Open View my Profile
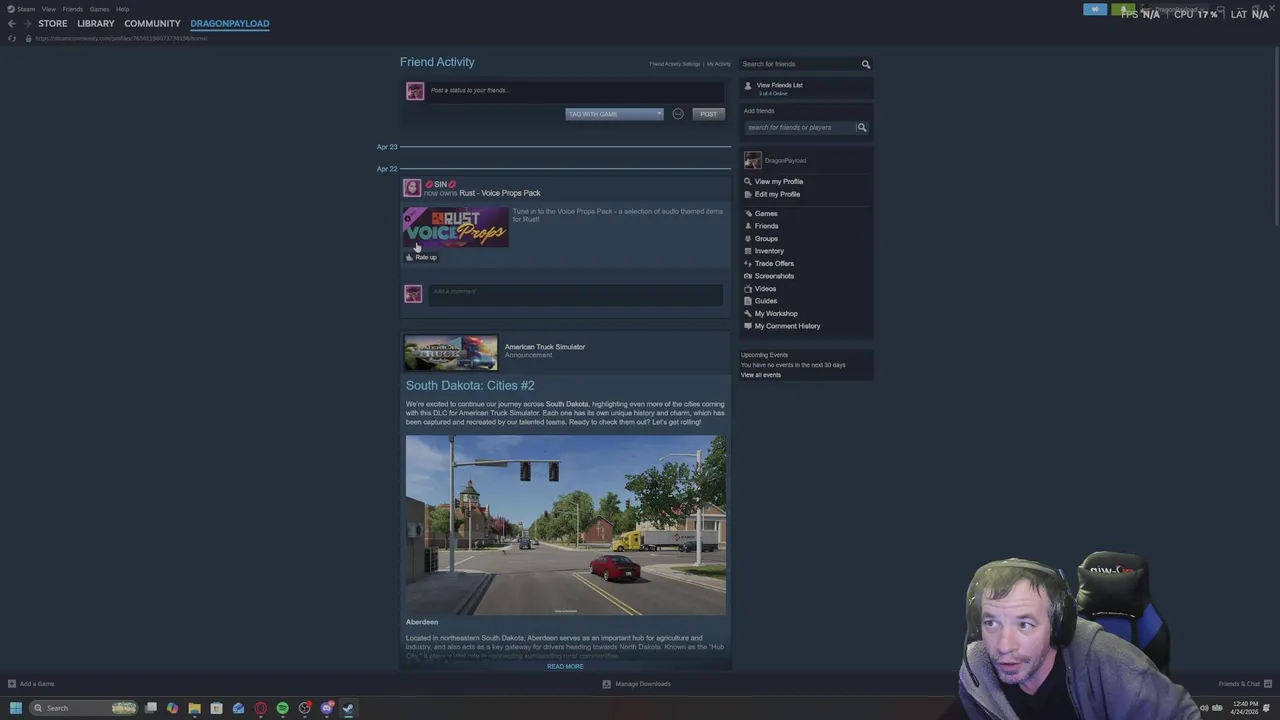1280x720 pixels. pyautogui.click(x=779, y=181)
